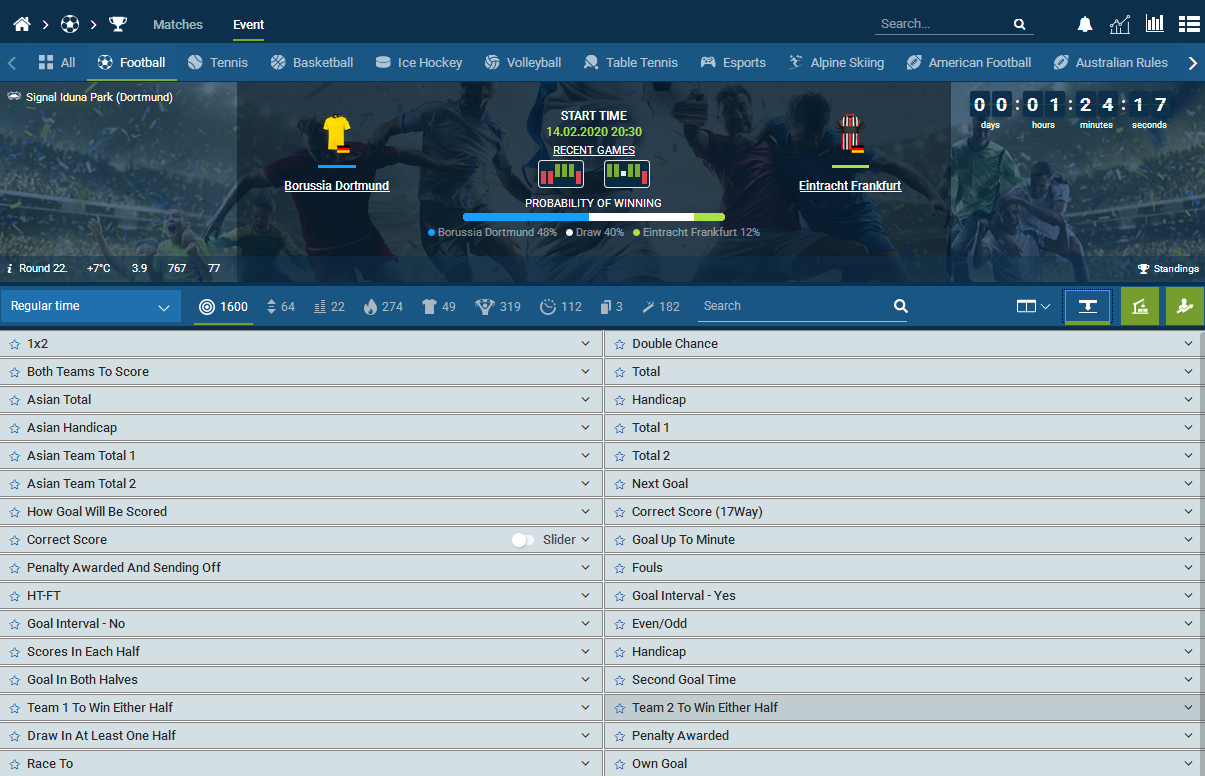Favorite the Fouls market star
This screenshot has width=1205, height=776.
pos(620,568)
